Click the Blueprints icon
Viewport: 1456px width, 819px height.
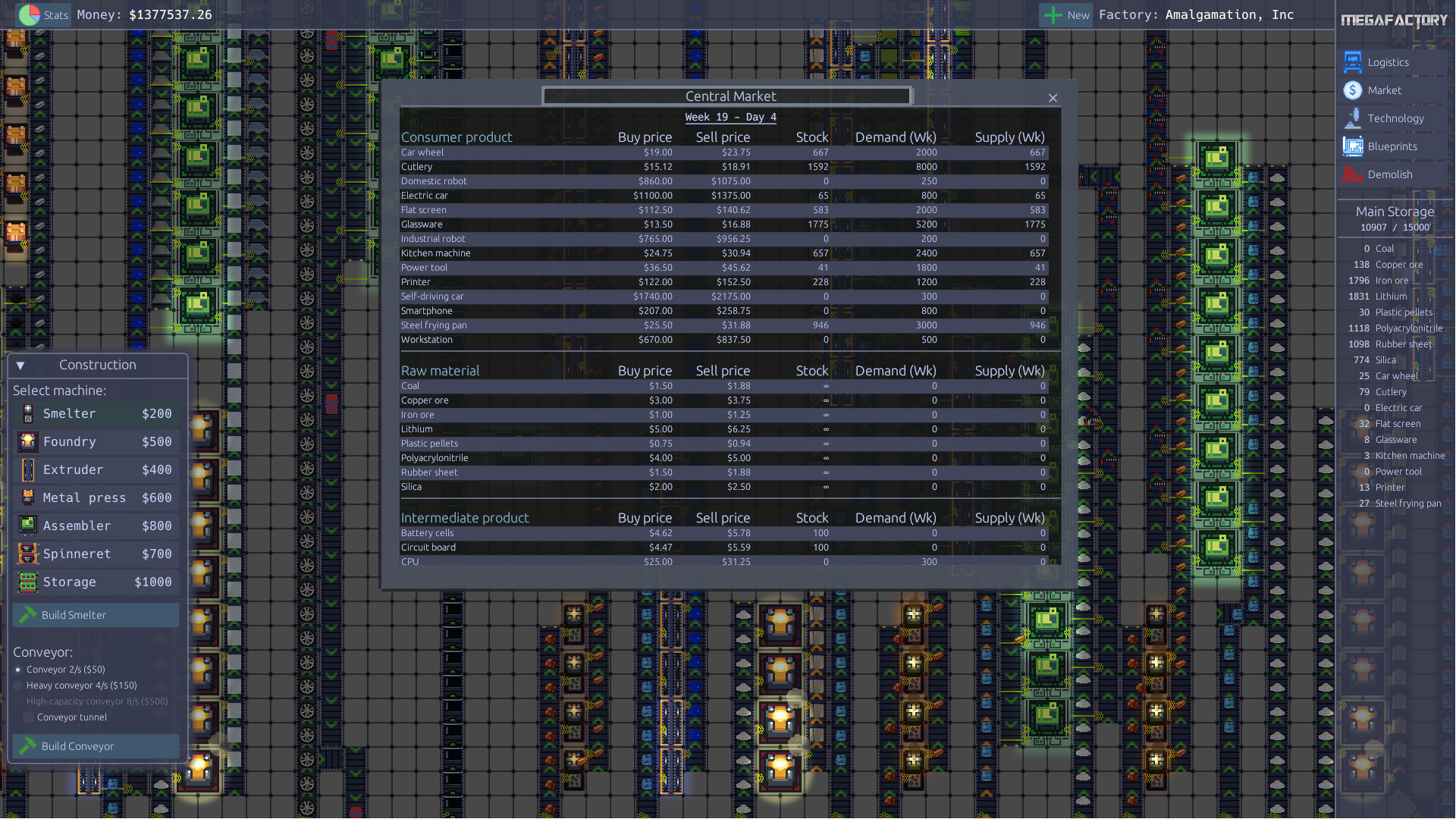click(x=1353, y=146)
